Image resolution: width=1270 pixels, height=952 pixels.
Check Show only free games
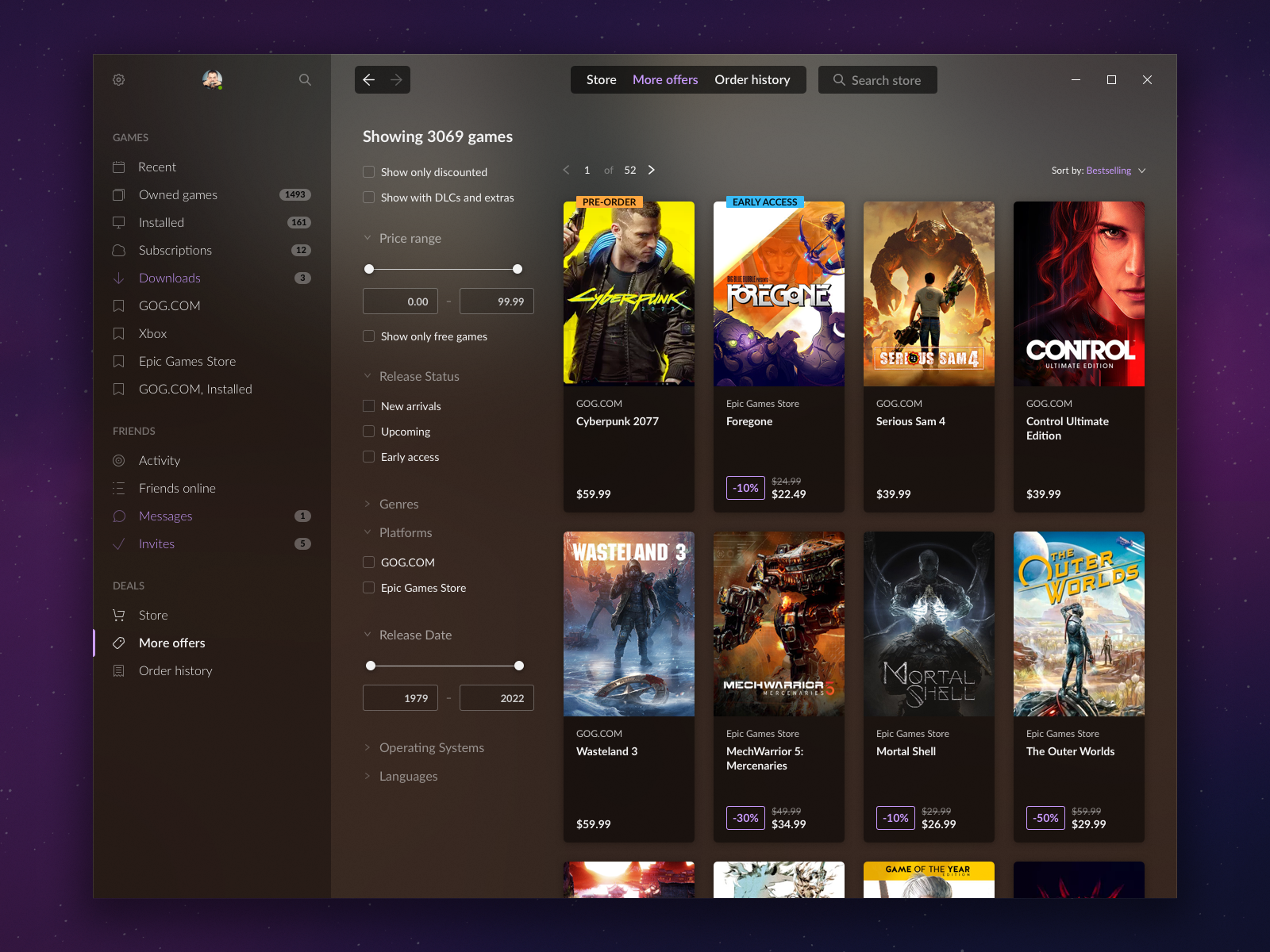click(368, 336)
